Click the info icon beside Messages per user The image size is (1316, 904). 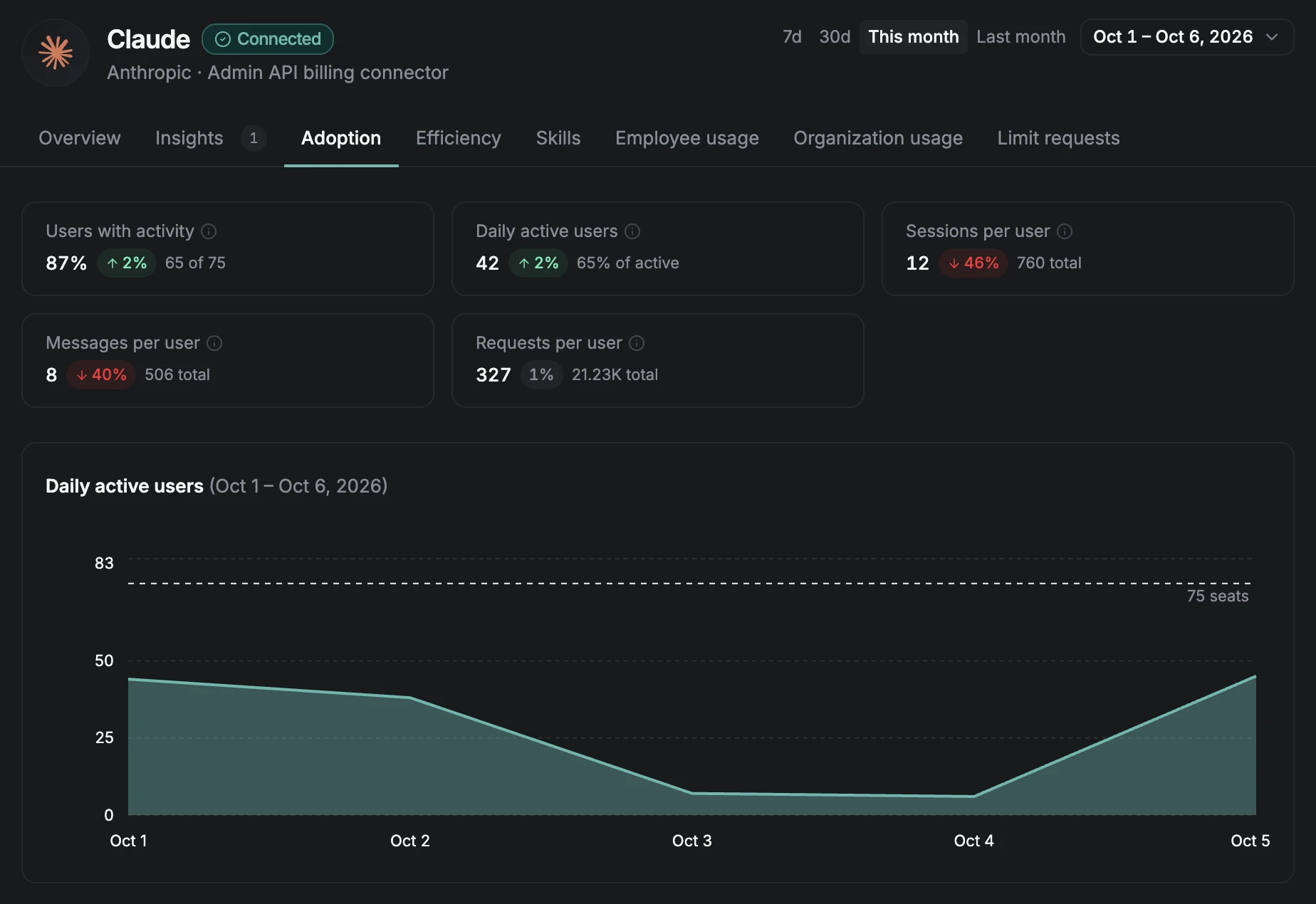pyautogui.click(x=214, y=343)
